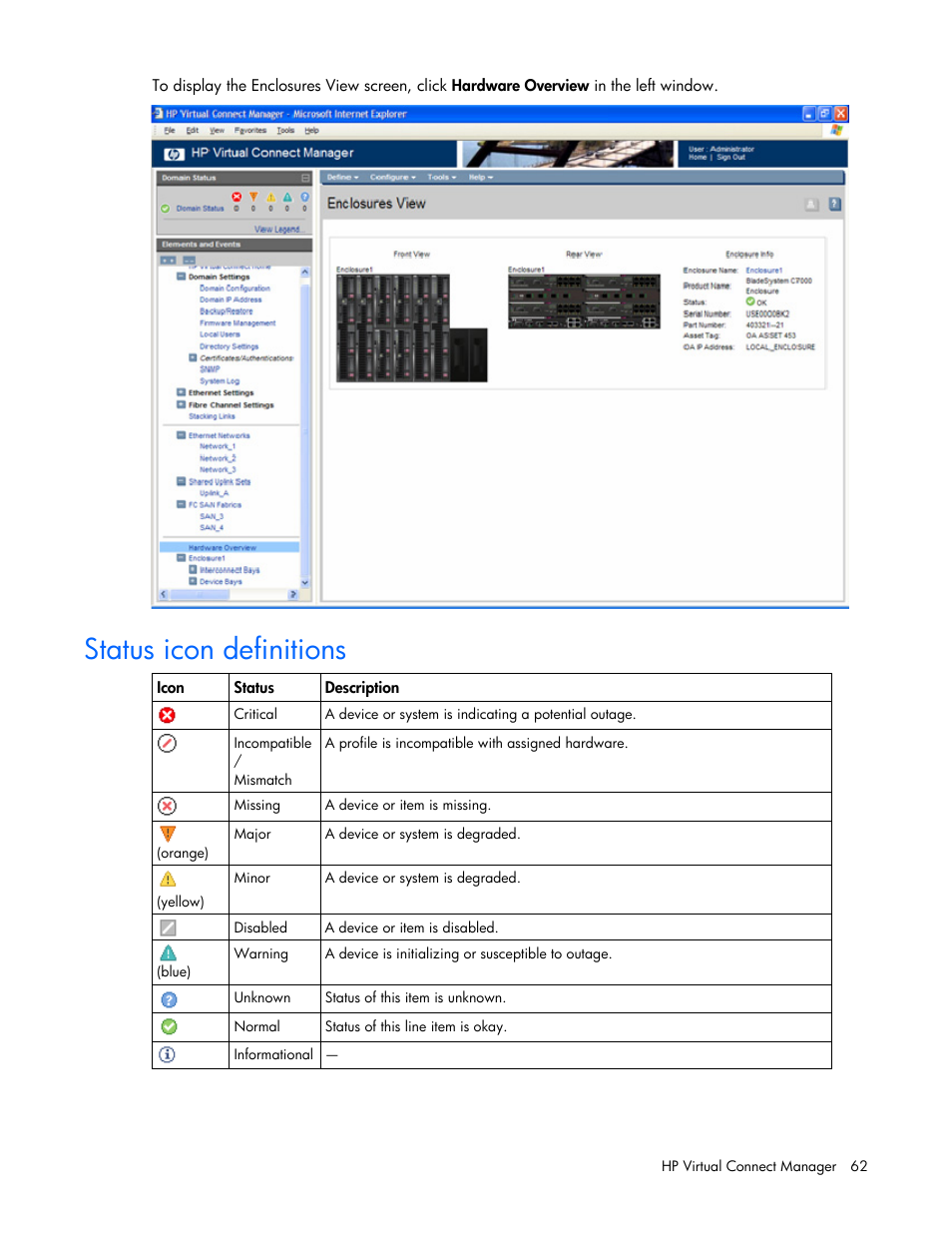Image resolution: width=952 pixels, height=1233 pixels.
Task: Click the blue warning triangle icon in Domain Status
Action: click(x=287, y=197)
